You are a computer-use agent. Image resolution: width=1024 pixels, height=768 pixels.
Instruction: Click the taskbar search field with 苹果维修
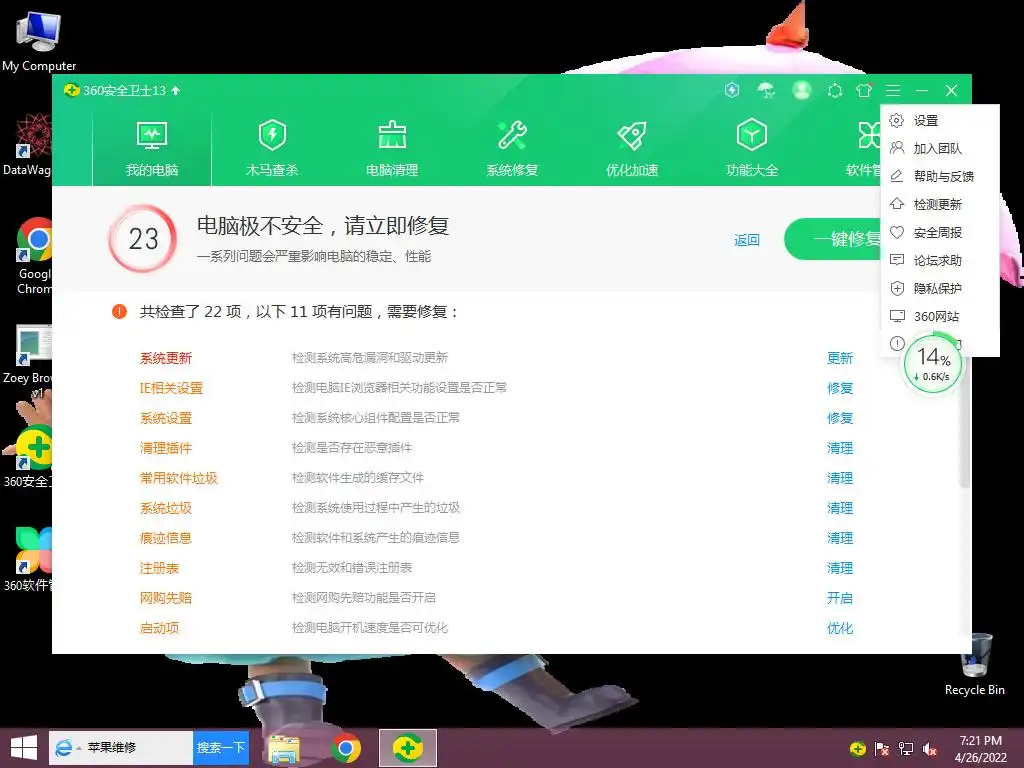click(x=121, y=748)
